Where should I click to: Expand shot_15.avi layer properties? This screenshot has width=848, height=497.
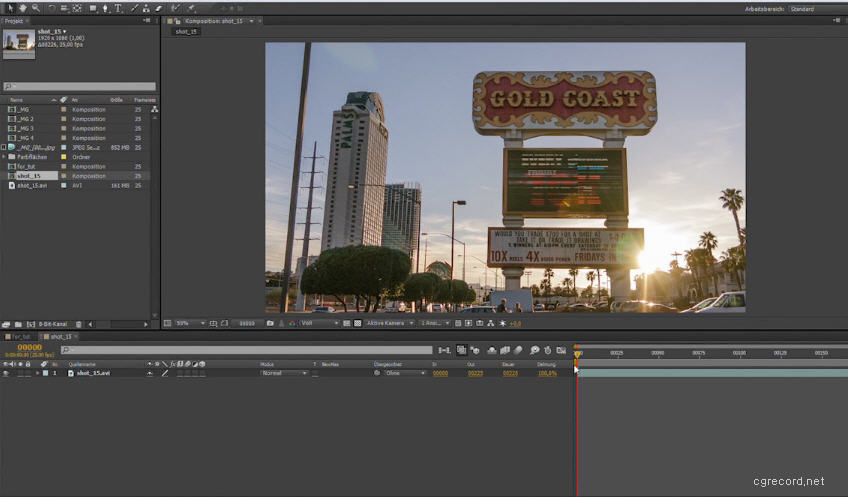(38, 374)
